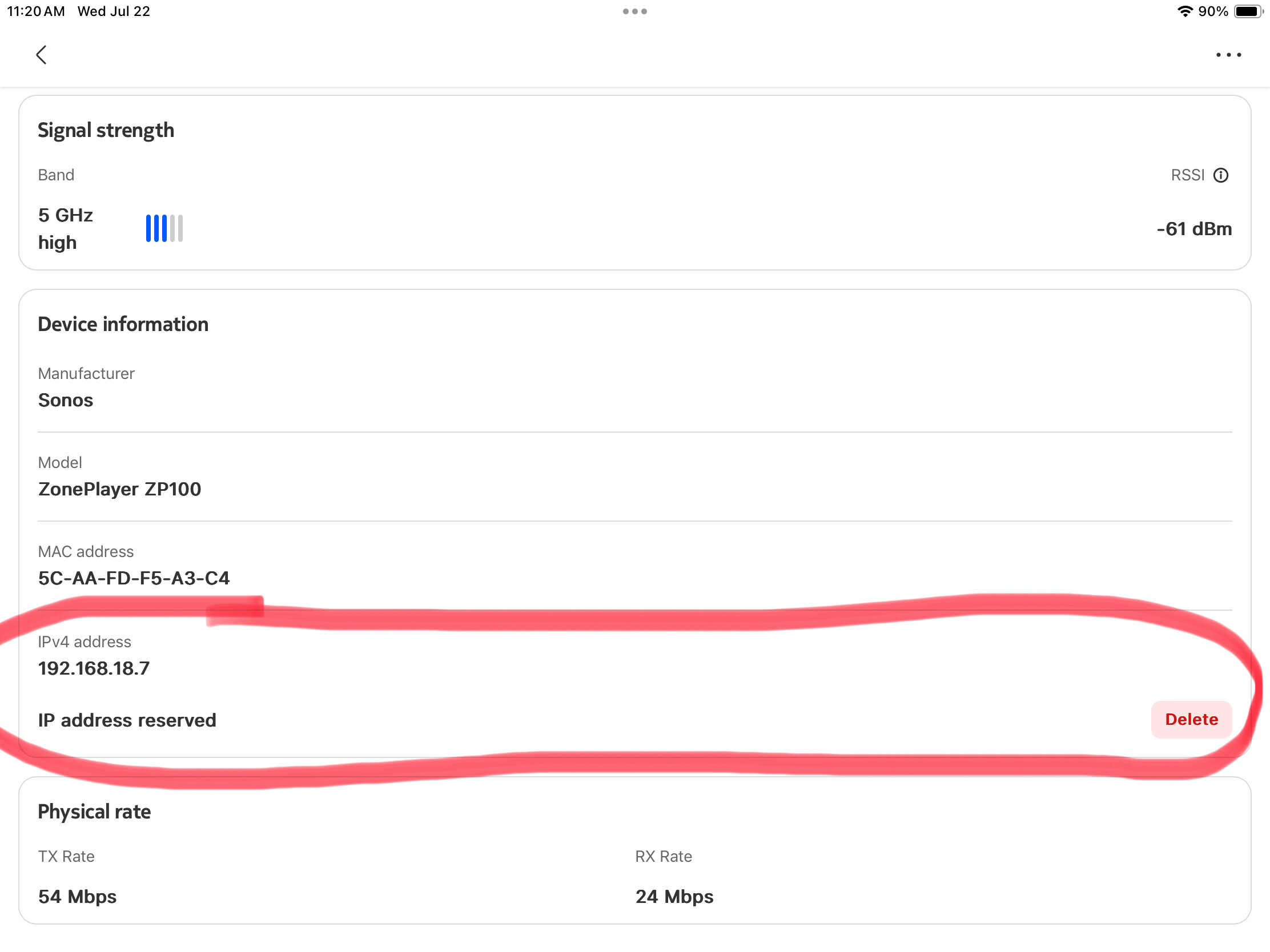Tap the Sonos manufacturer value
Viewport: 1270px width, 952px height.
[x=66, y=400]
